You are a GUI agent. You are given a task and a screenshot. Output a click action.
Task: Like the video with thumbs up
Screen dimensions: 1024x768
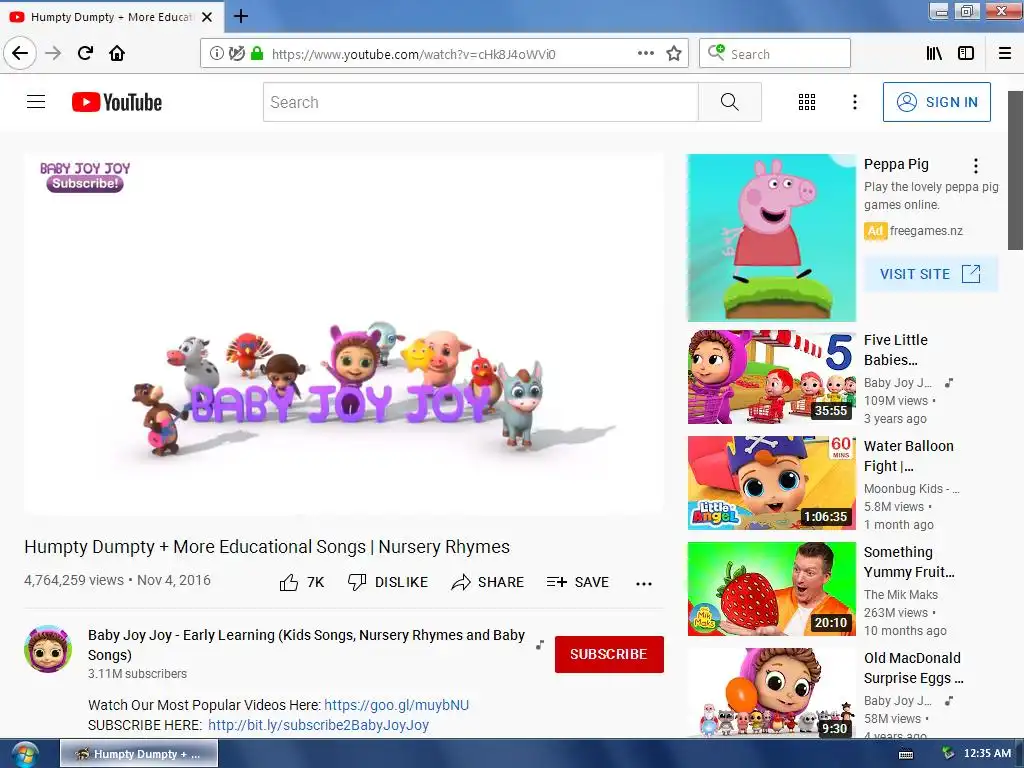coord(302,582)
